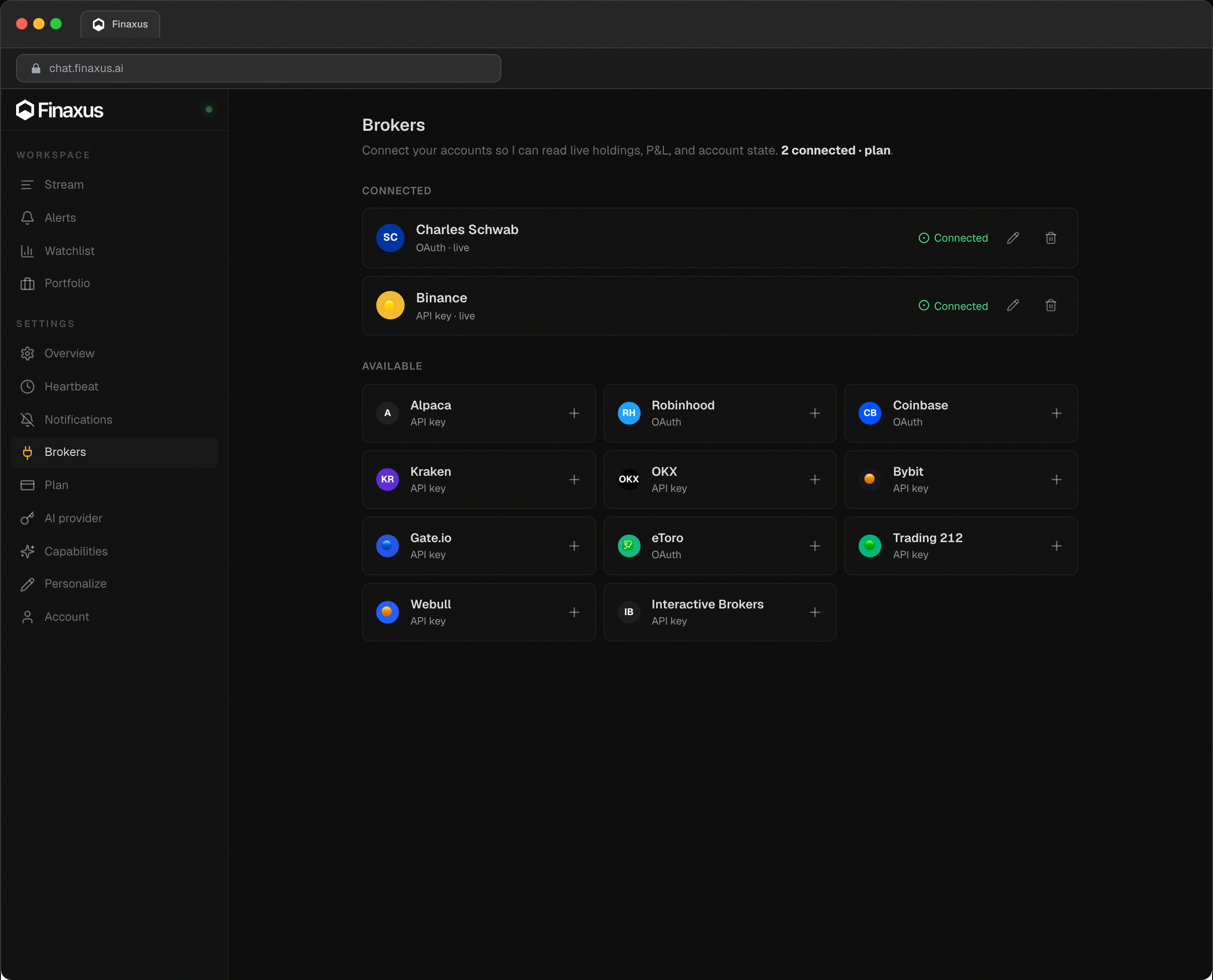Image resolution: width=1213 pixels, height=980 pixels.
Task: Go to Alerts in the sidebar
Action: coord(114,218)
